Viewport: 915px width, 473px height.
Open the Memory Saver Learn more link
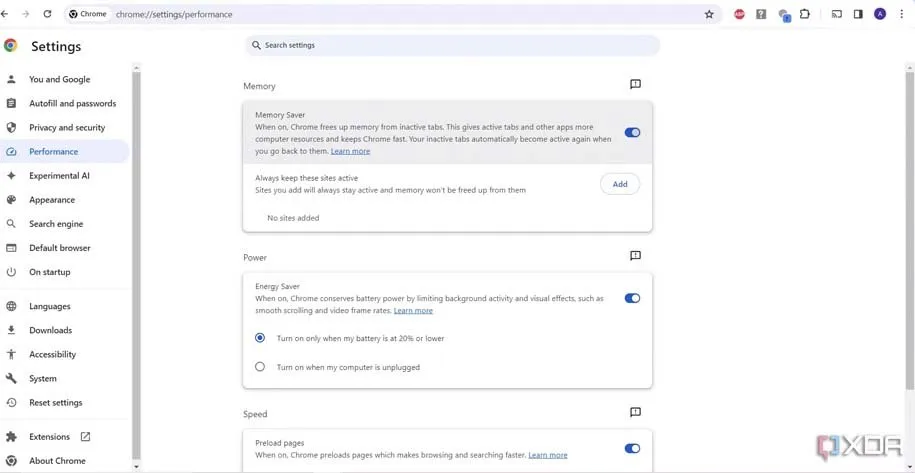[350, 151]
